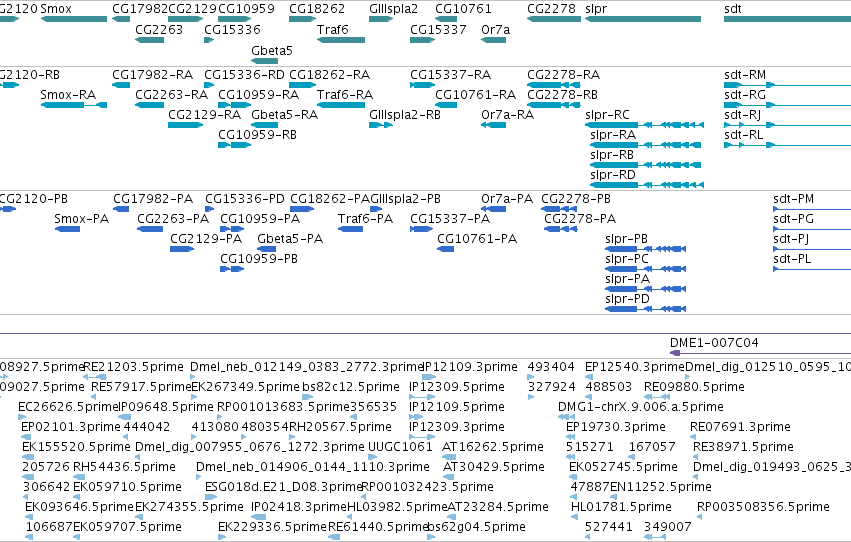The height and width of the screenshot is (542, 851).
Task: Click the Smox-PA protein feature
Action: pos(68,229)
